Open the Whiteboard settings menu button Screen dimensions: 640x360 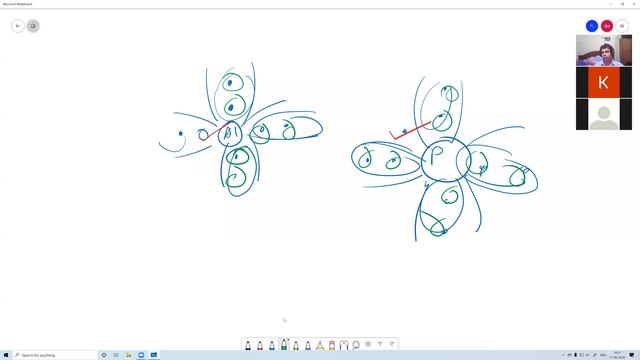(622, 26)
